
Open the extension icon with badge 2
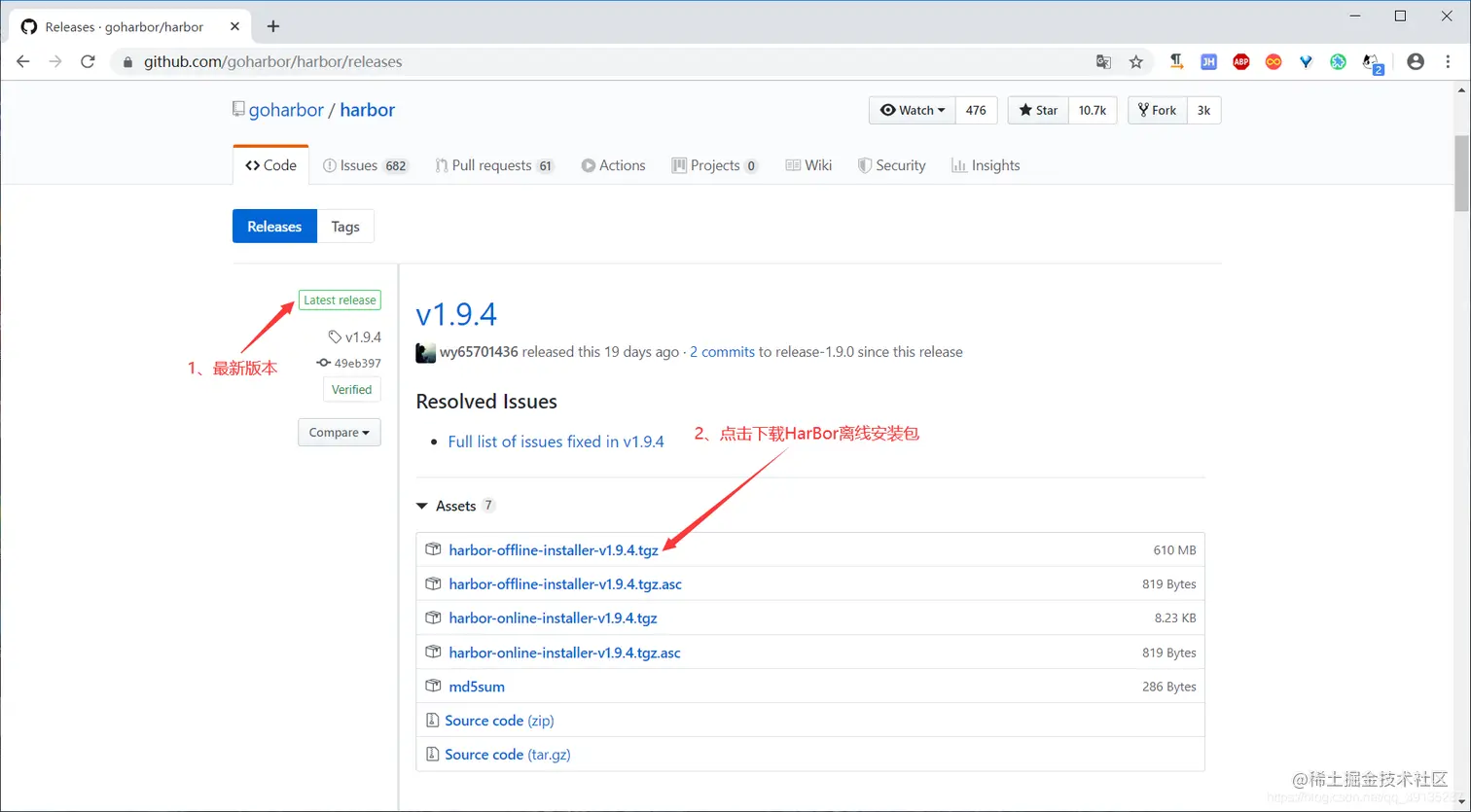click(1372, 63)
